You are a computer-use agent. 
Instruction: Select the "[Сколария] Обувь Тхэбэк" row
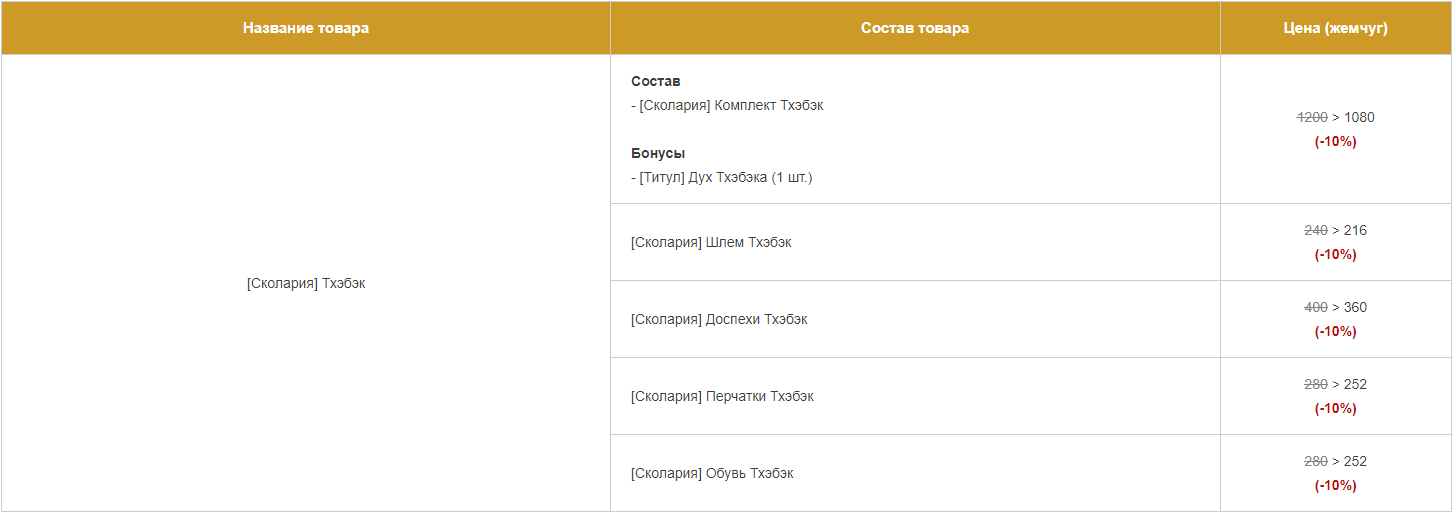click(712, 473)
